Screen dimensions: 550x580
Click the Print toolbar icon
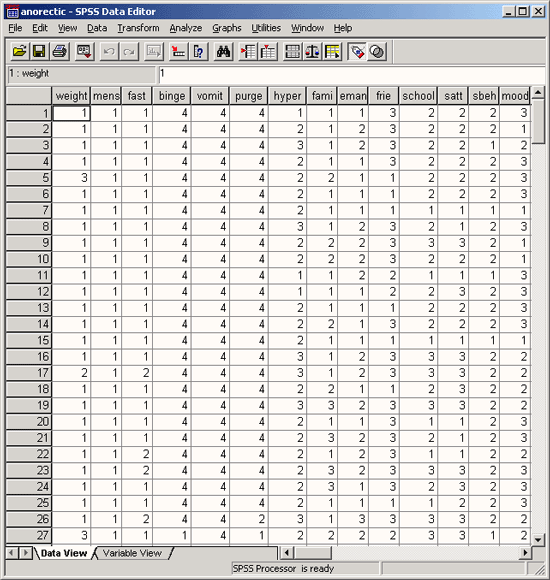[60, 51]
